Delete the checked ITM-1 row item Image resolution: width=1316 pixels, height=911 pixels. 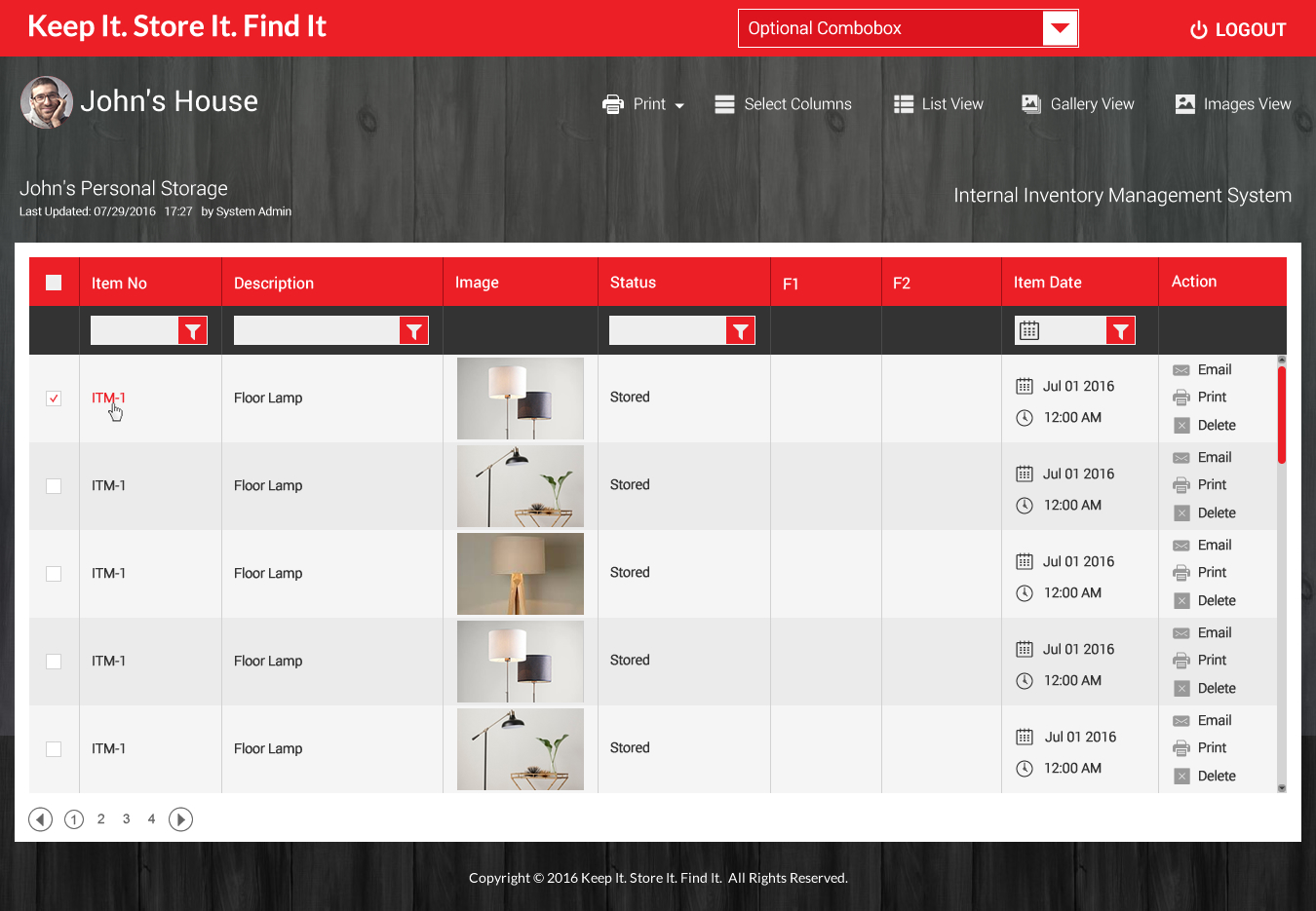pyautogui.click(x=1205, y=425)
